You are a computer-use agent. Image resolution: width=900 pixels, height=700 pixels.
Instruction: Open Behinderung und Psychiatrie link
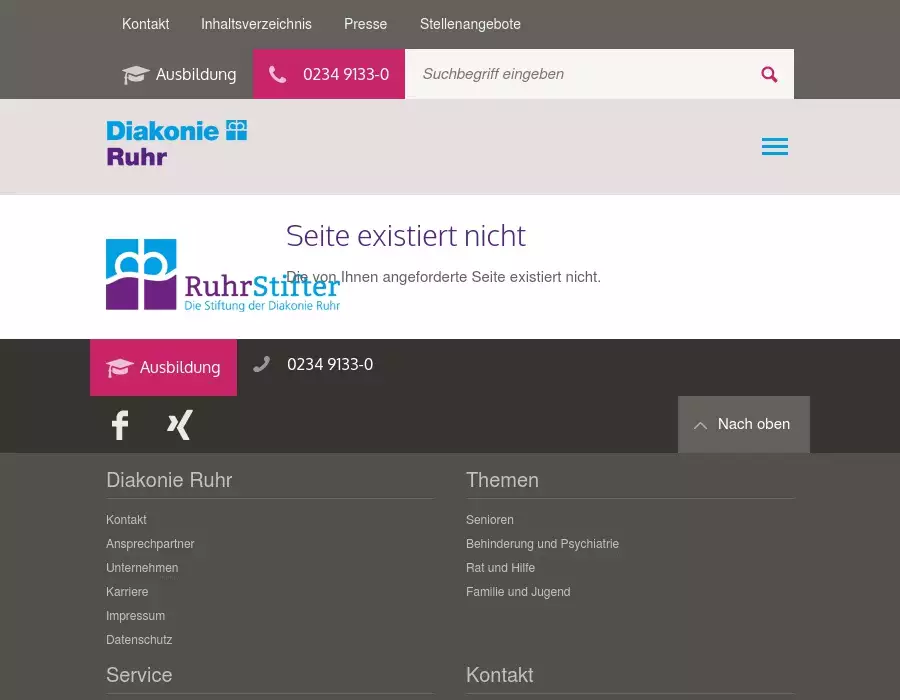click(542, 543)
